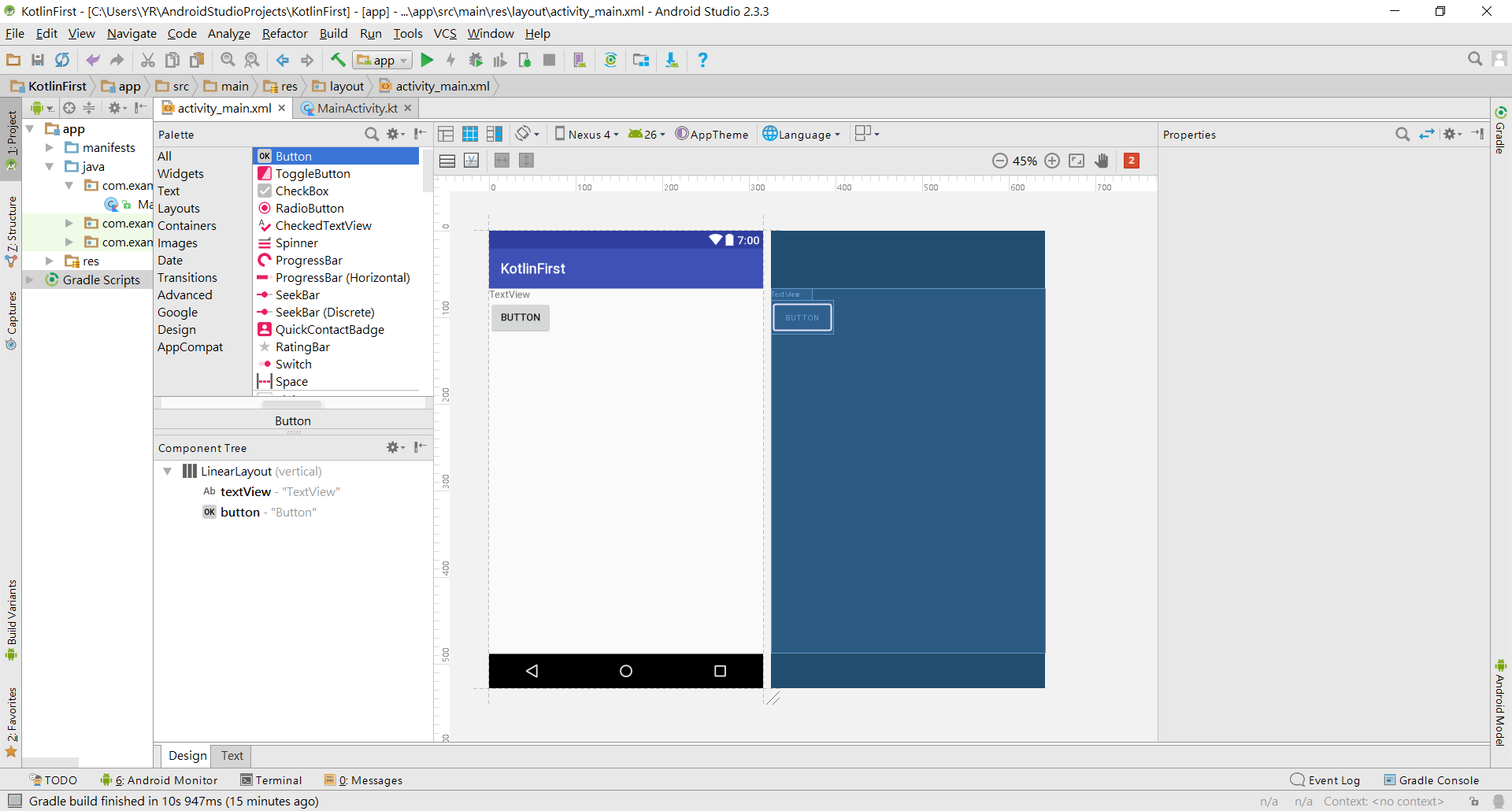Screen dimensions: 1512x811
Task: Open the Orientation in editor dropdown
Action: 528,134
